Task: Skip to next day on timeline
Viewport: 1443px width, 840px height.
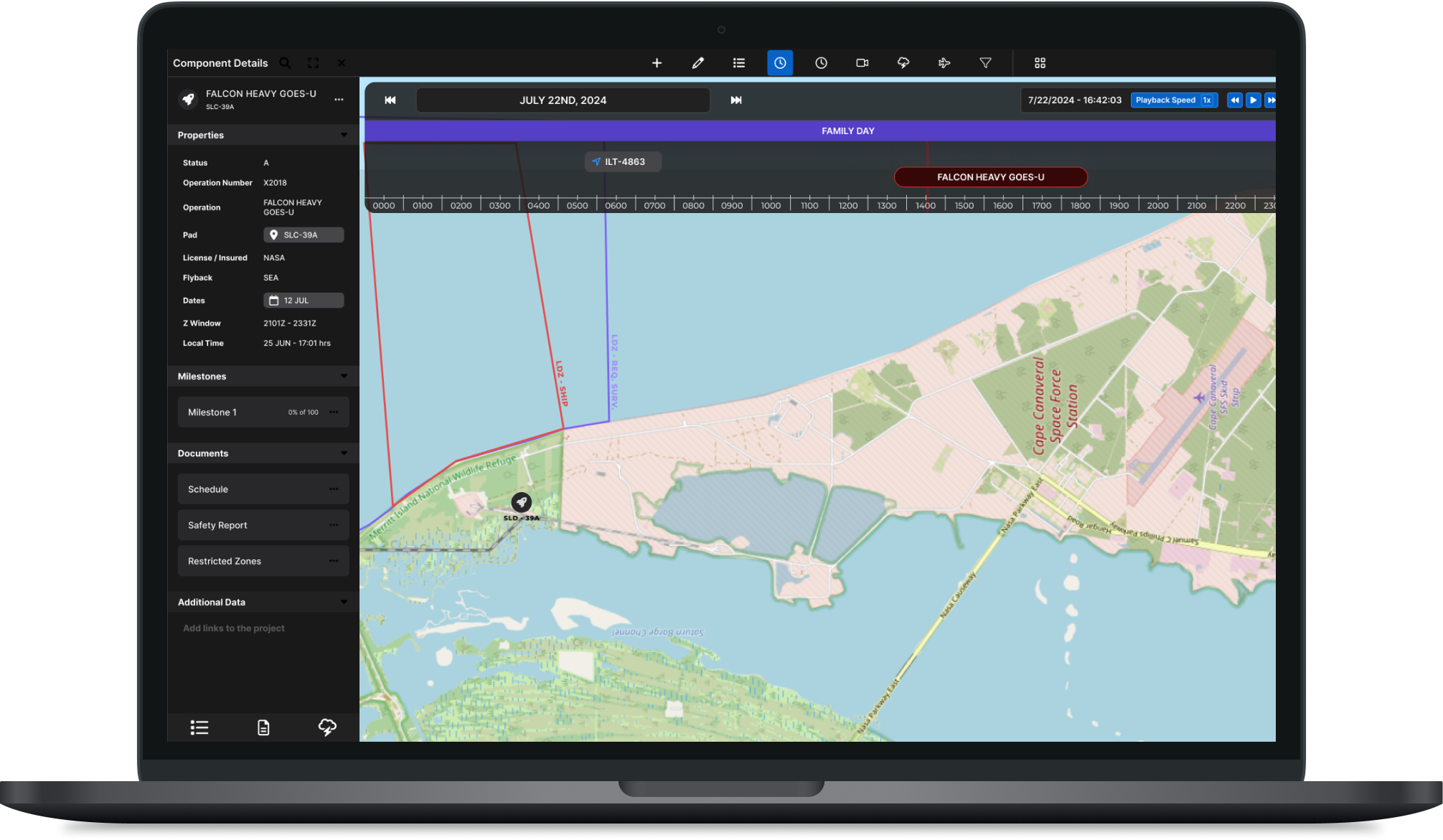Action: [736, 100]
